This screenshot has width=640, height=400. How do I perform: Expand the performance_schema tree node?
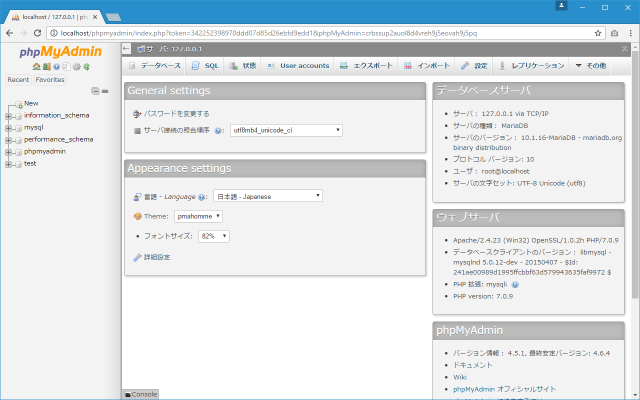(8, 140)
